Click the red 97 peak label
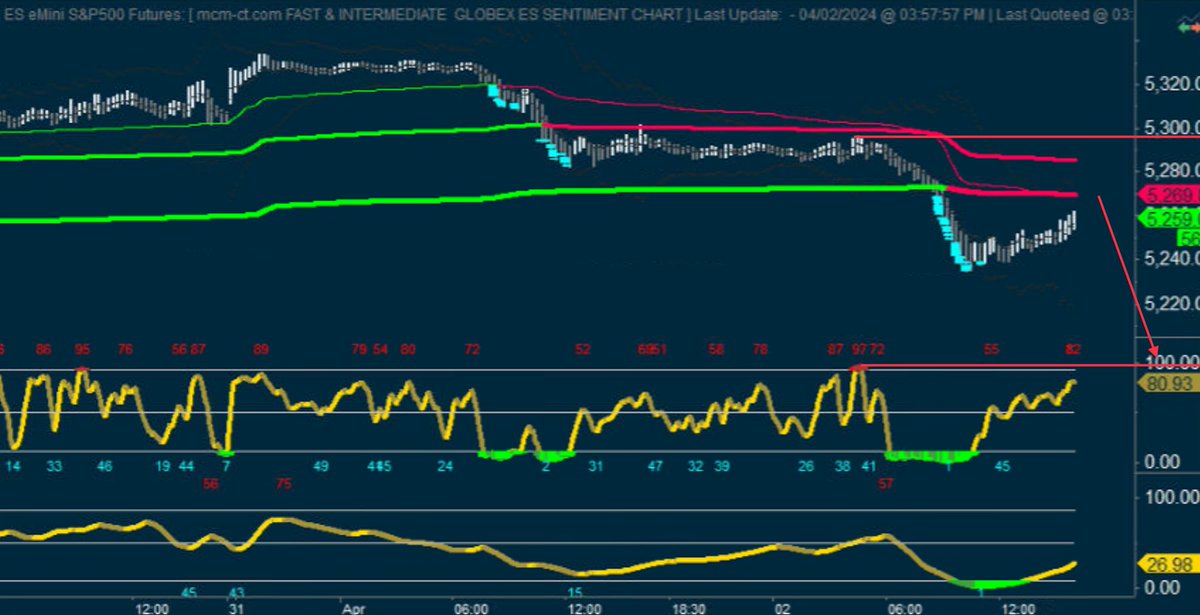1200x615 pixels. coord(858,349)
